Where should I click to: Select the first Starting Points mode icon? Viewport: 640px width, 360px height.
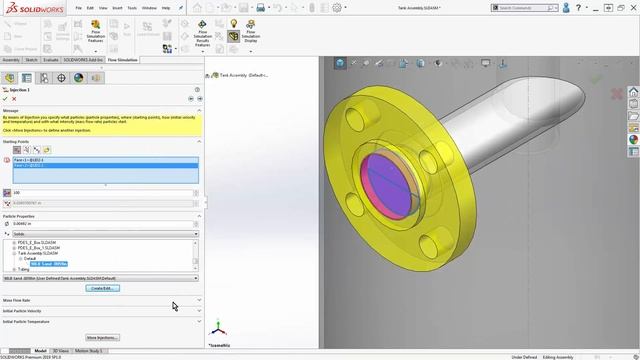point(17,150)
